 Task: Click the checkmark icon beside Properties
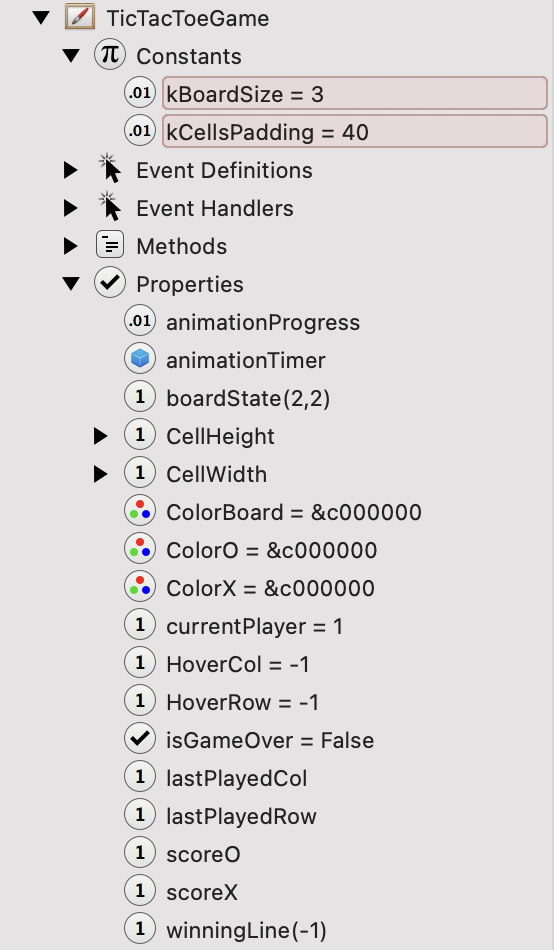(x=110, y=283)
